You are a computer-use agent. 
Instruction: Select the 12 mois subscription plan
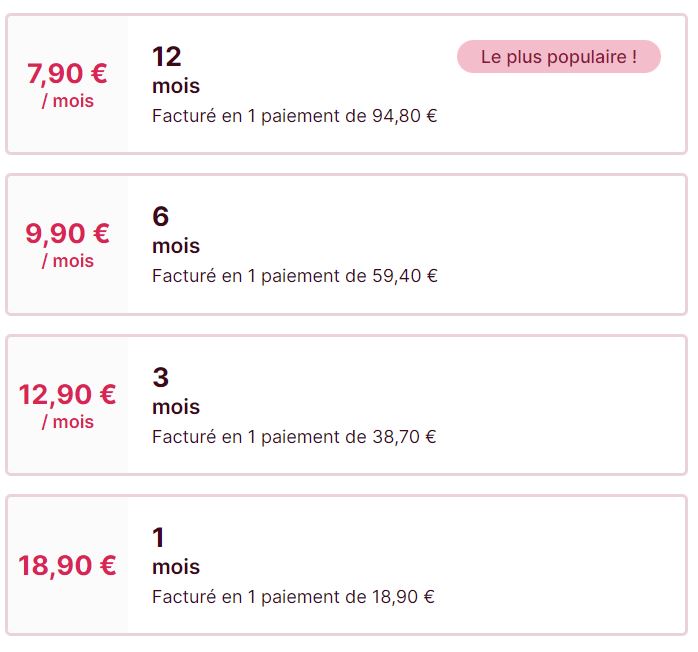pos(346,84)
